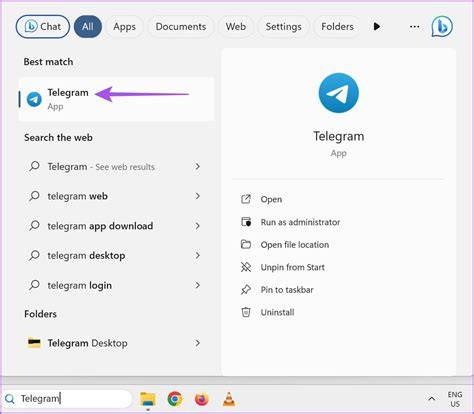This screenshot has height=414, width=474.
Task: Expand chevron next to 'telegram app download'
Action: click(x=198, y=226)
